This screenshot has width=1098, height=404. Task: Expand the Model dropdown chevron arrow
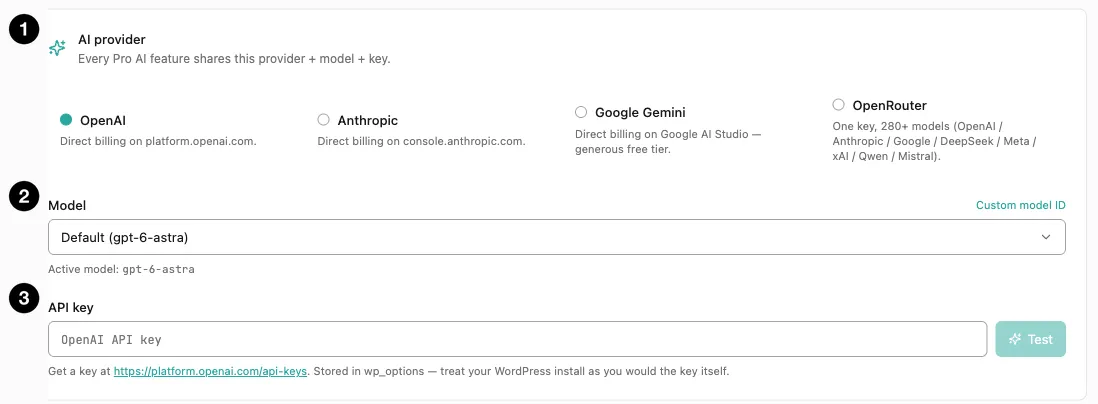click(1045, 237)
